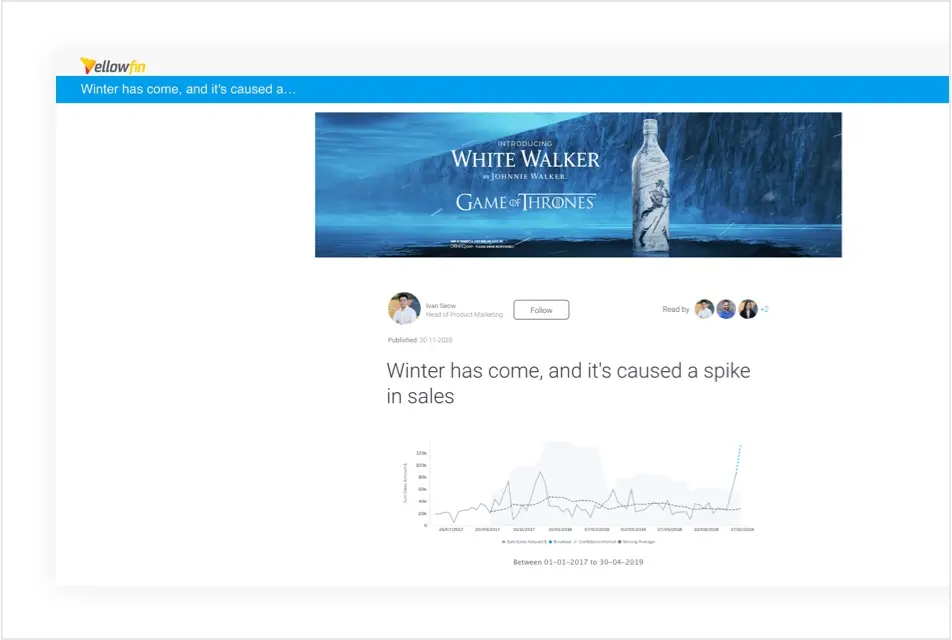The image size is (952, 640).
Task: Toggle the Breakout legend item
Action: (x=560, y=542)
